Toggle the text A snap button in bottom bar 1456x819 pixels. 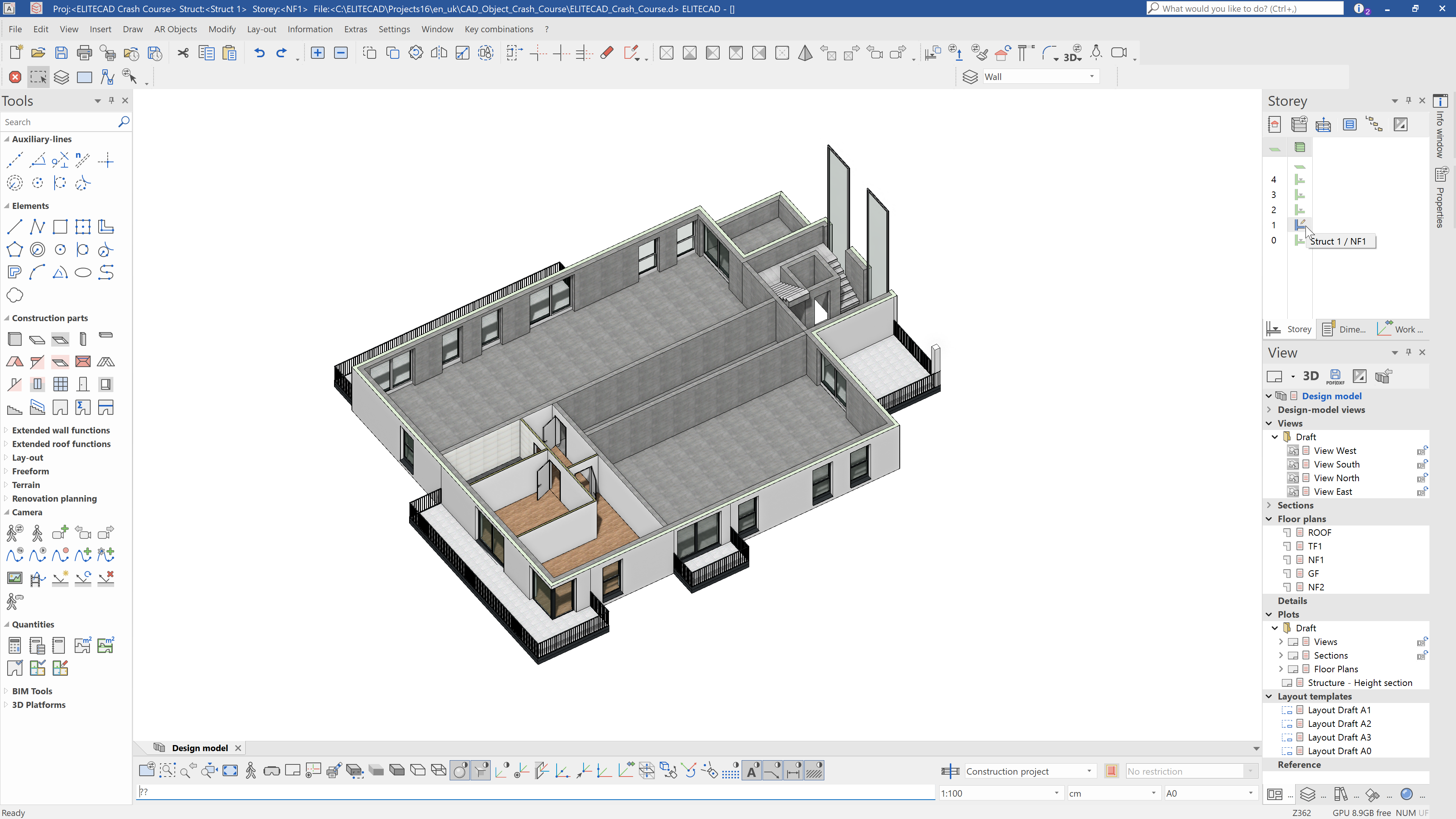[x=752, y=770]
